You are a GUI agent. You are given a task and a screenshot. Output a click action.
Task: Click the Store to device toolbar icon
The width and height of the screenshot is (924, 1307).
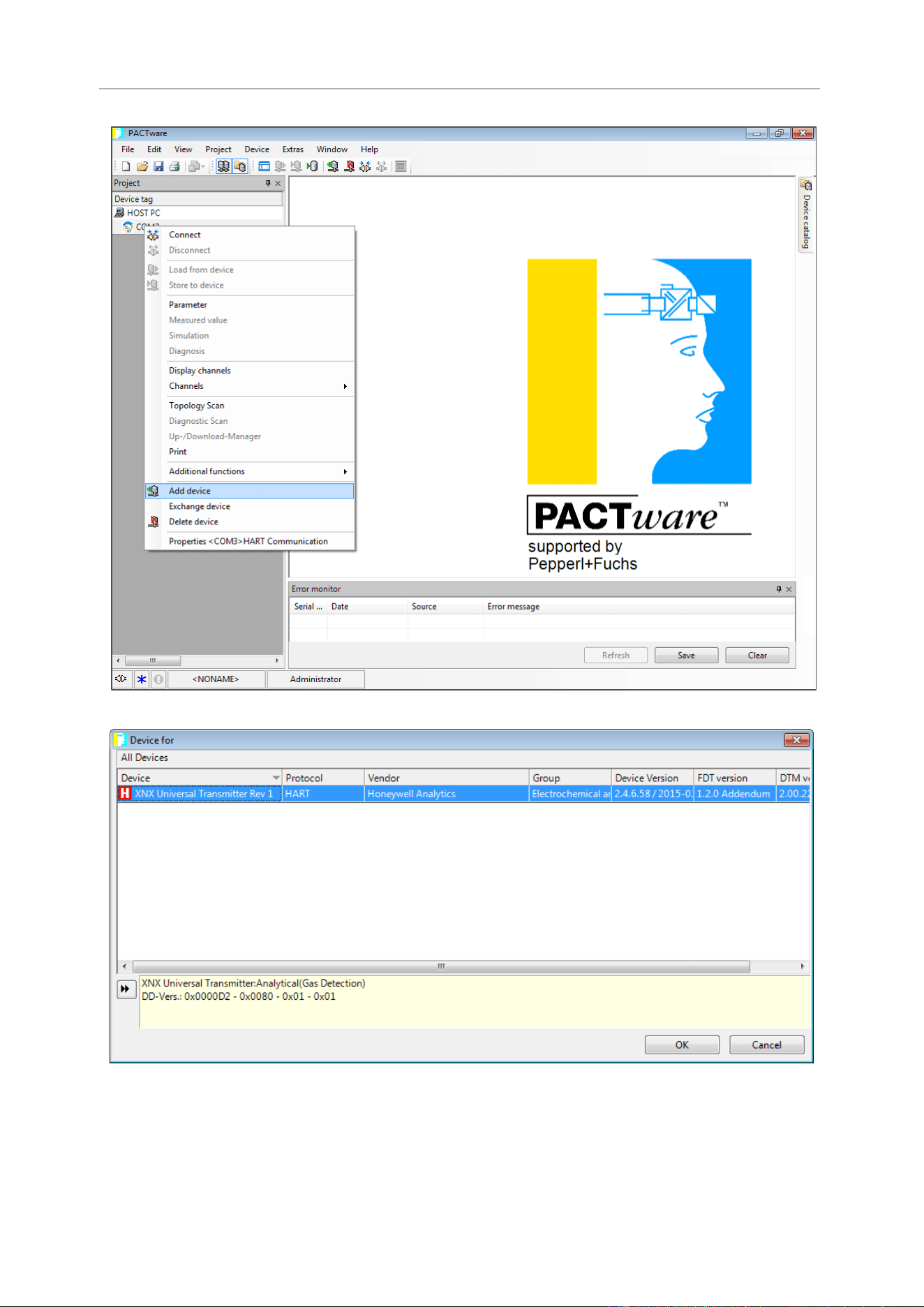click(x=296, y=166)
